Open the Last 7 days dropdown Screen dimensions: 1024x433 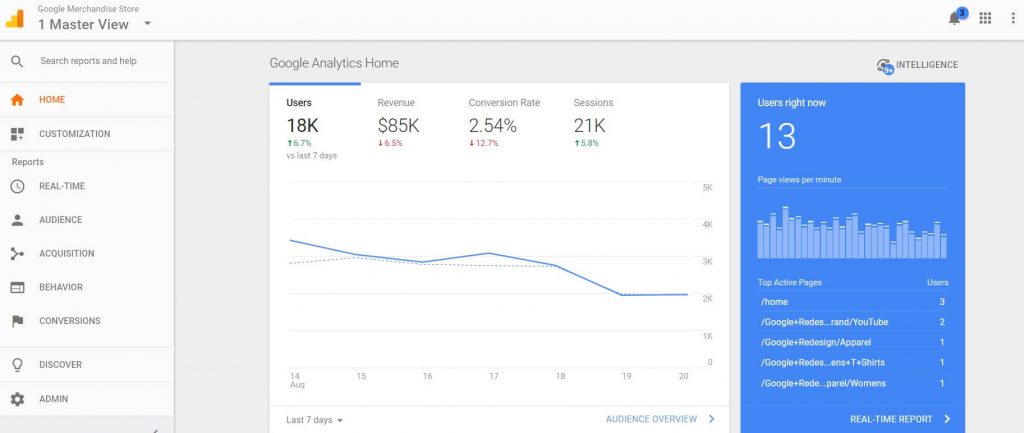[x=315, y=420]
